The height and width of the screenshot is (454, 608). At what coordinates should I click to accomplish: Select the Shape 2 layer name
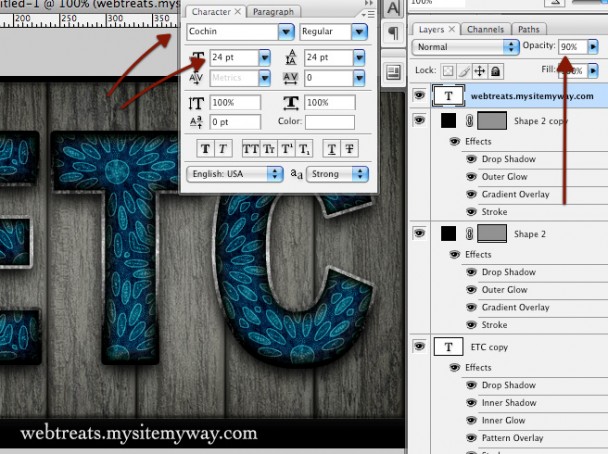530,234
